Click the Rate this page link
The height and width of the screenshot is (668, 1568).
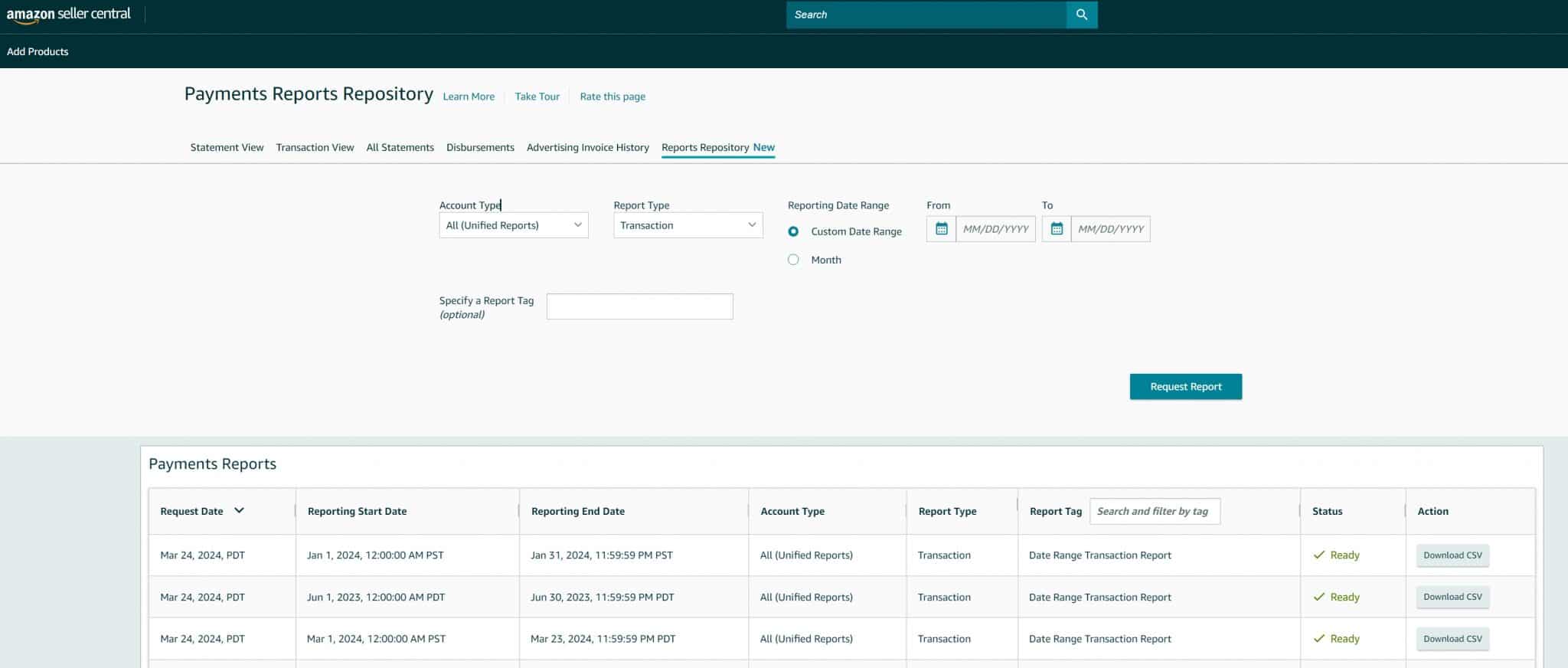612,97
